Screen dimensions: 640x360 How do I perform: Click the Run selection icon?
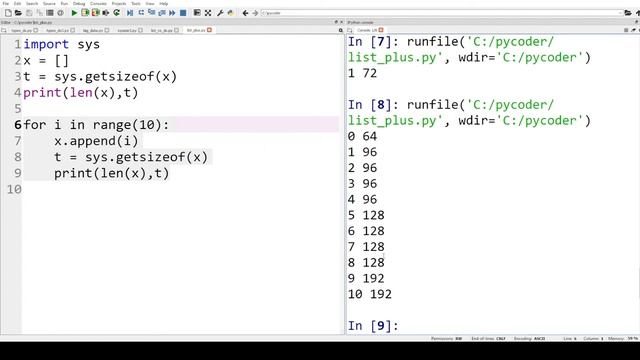click(x=106, y=13)
